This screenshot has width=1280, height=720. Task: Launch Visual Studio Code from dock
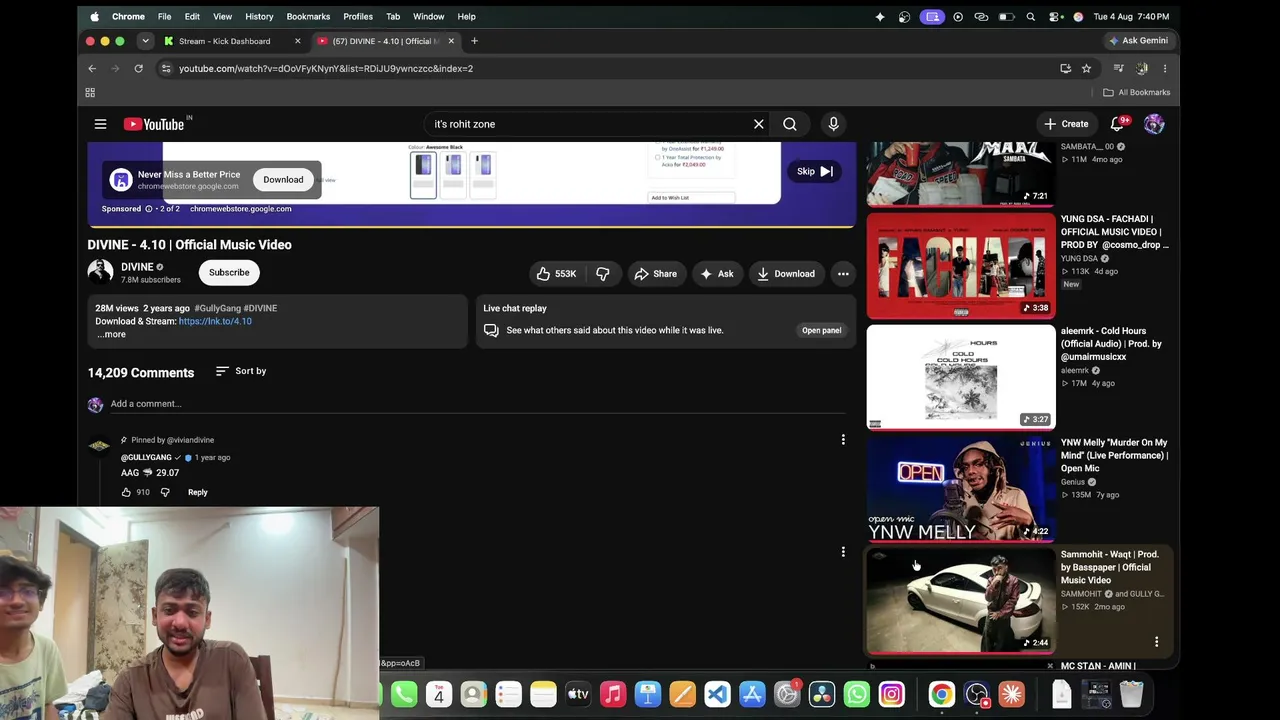coord(717,694)
